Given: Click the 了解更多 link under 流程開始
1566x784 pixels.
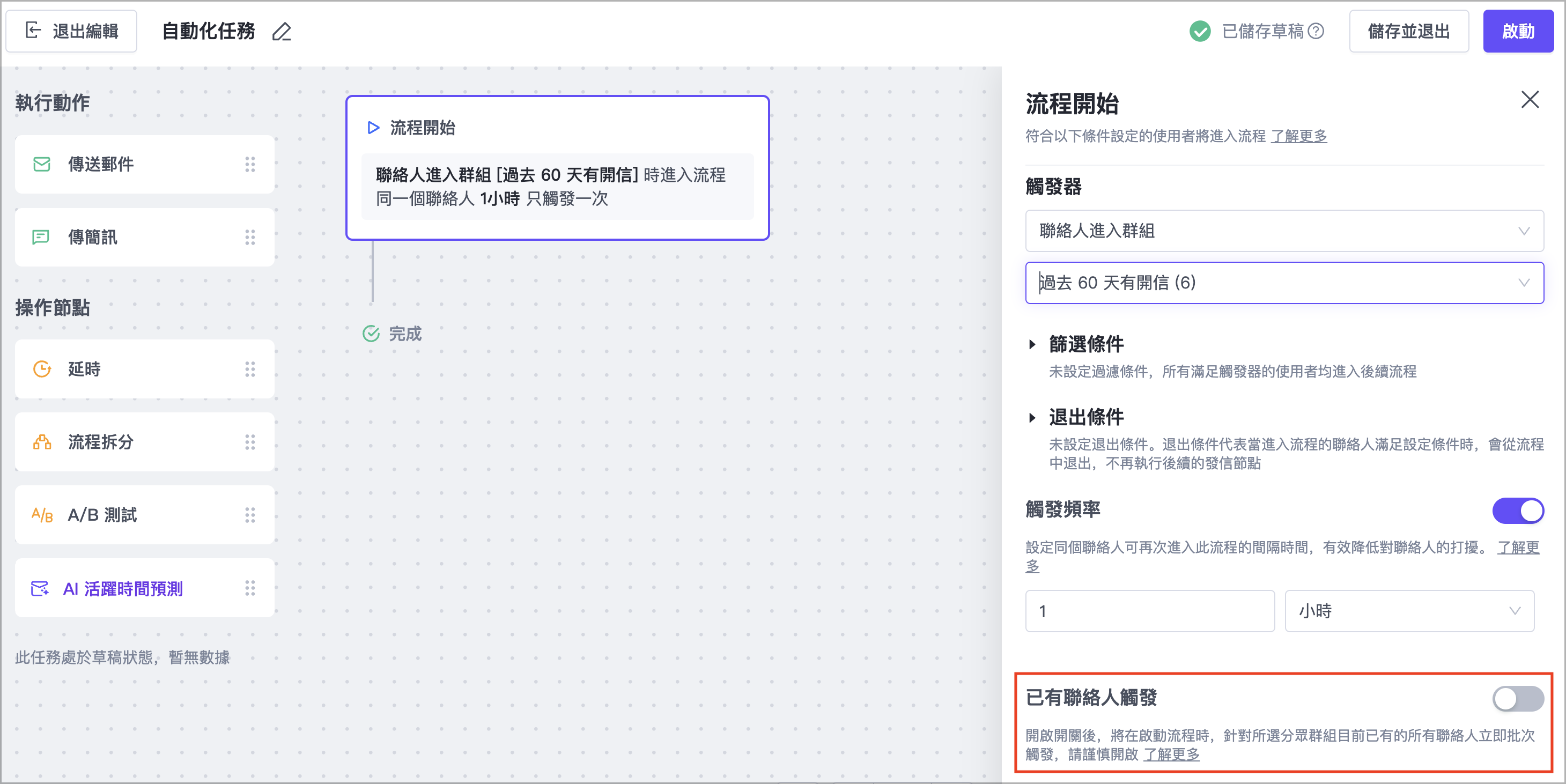Looking at the screenshot, I should coord(1298,136).
